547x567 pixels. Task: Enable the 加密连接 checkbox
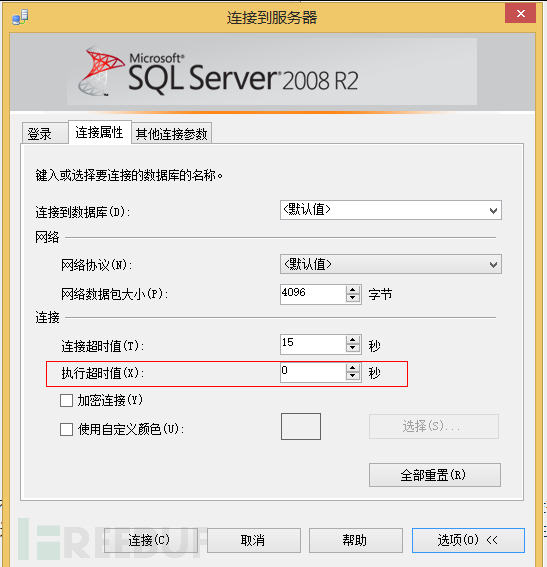click(67, 401)
